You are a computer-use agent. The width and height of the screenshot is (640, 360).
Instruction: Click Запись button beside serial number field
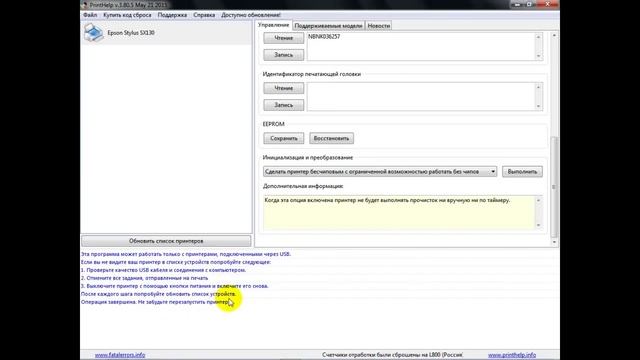pyautogui.click(x=284, y=55)
